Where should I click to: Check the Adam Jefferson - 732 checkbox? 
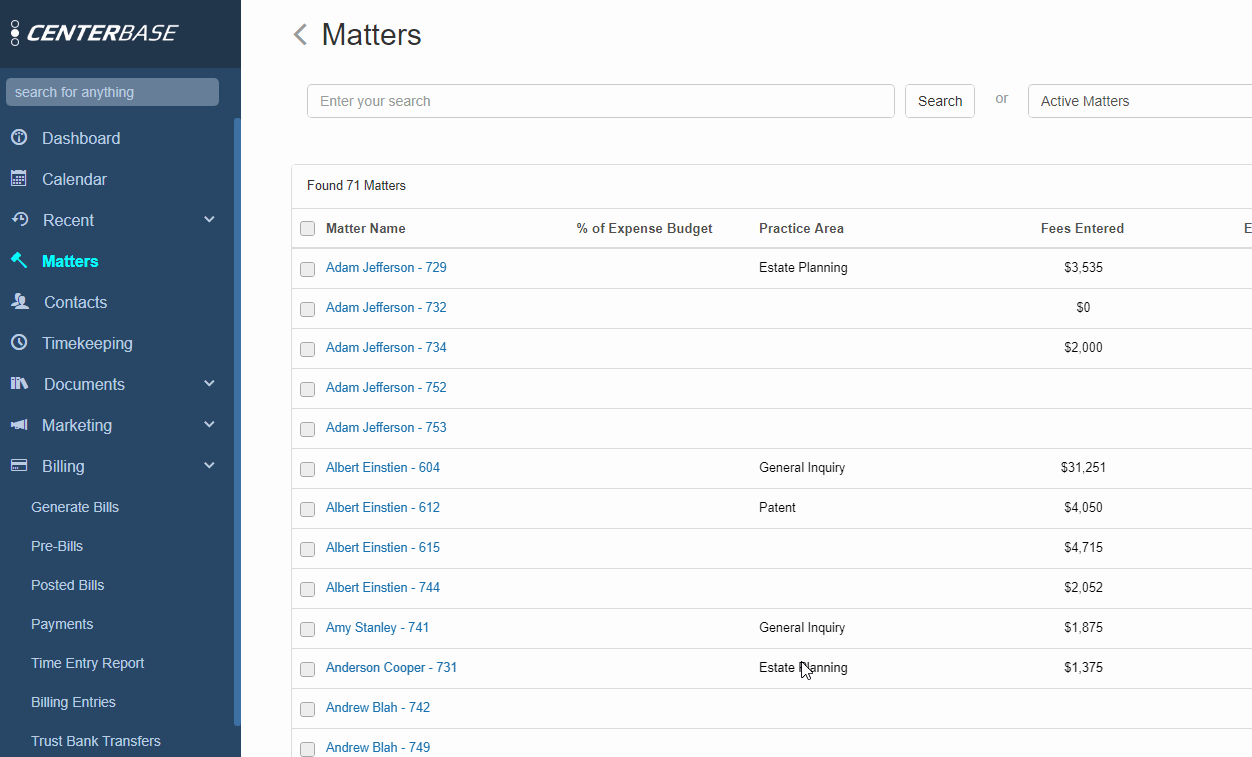coord(308,309)
